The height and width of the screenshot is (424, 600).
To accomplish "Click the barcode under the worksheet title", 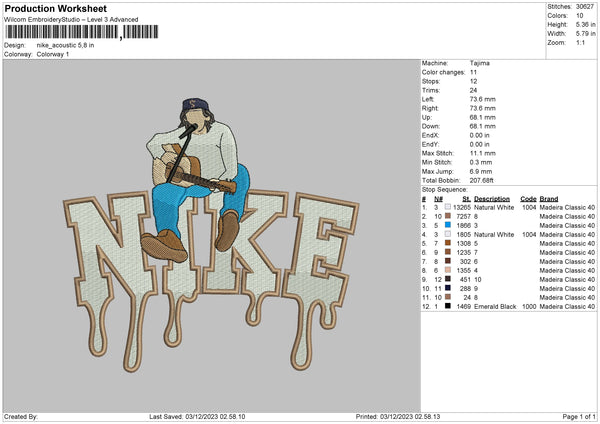I will [82, 32].
